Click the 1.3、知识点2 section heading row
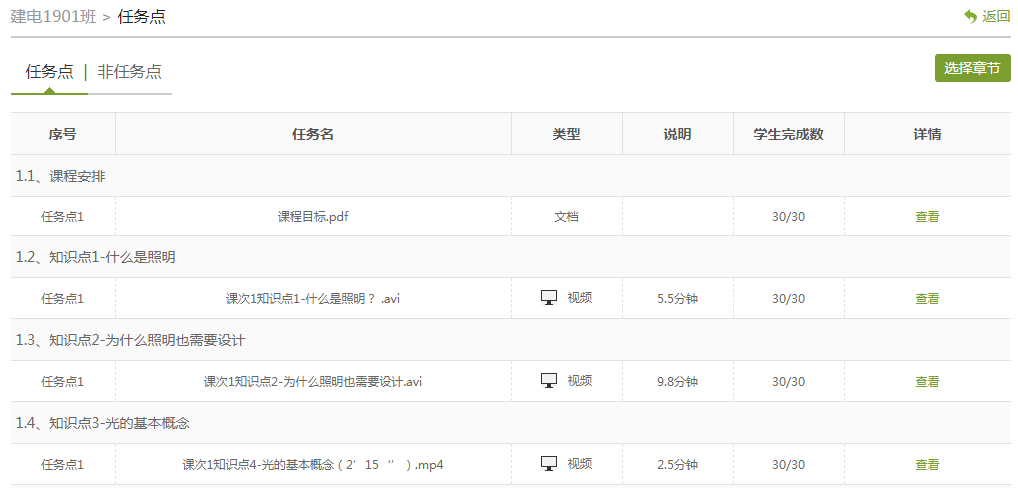The image size is (1018, 488). pyautogui.click(x=130, y=340)
